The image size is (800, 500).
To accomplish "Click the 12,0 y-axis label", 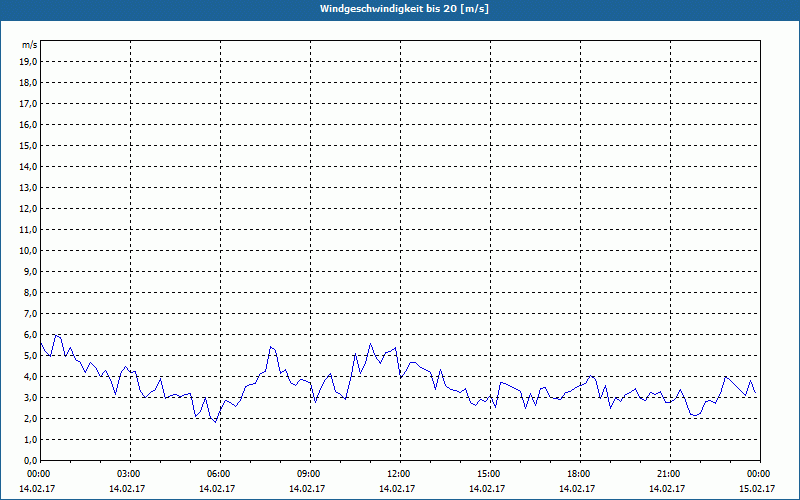I will 28,209.
